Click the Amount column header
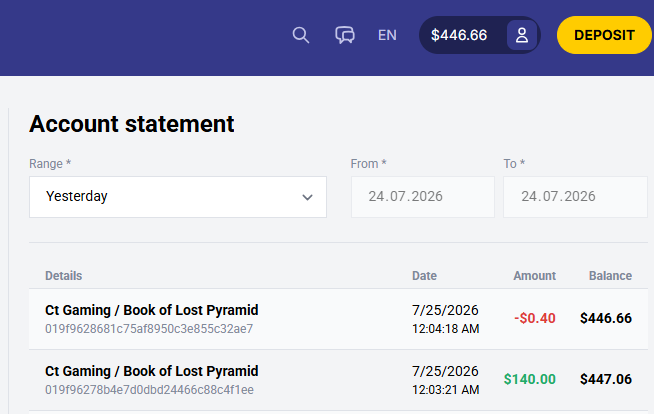The height and width of the screenshot is (414, 654). coord(534,276)
